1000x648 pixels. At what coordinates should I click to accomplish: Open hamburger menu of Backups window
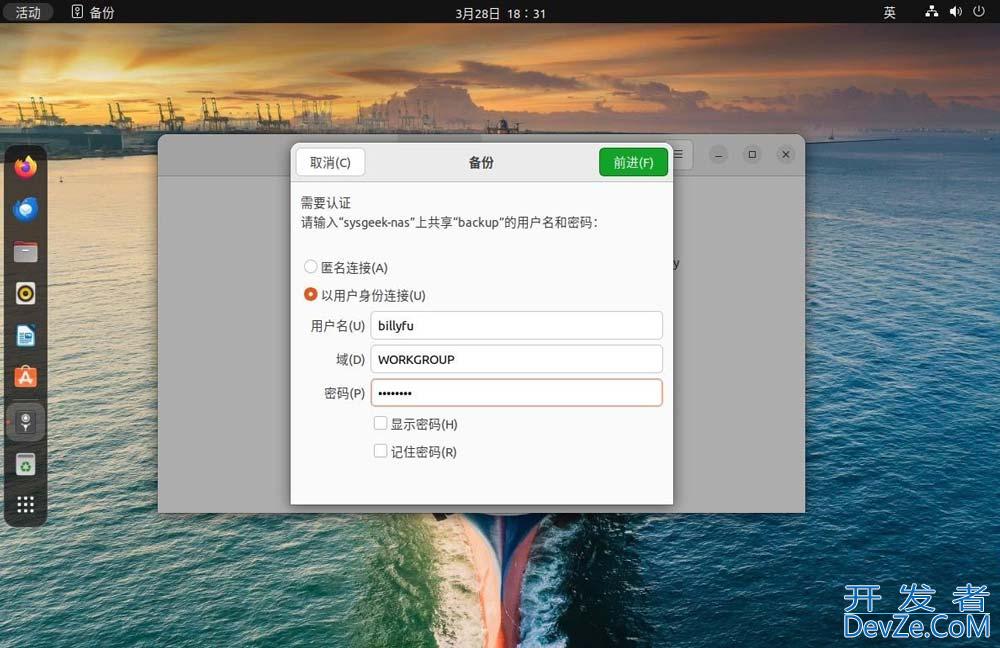click(679, 154)
